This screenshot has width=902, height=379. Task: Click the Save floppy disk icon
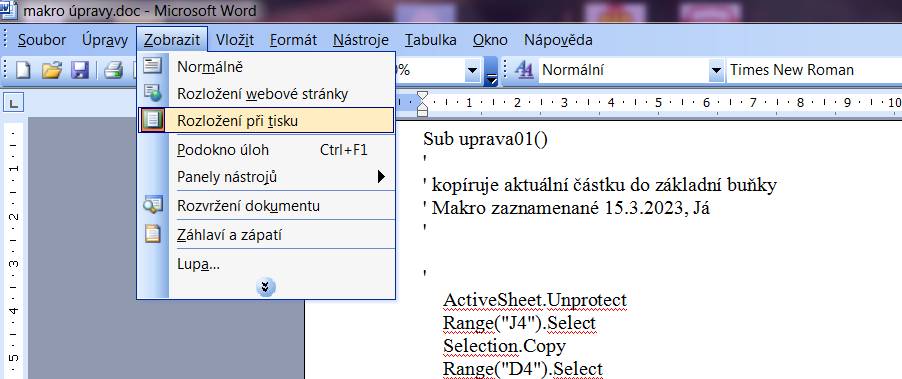pos(79,70)
